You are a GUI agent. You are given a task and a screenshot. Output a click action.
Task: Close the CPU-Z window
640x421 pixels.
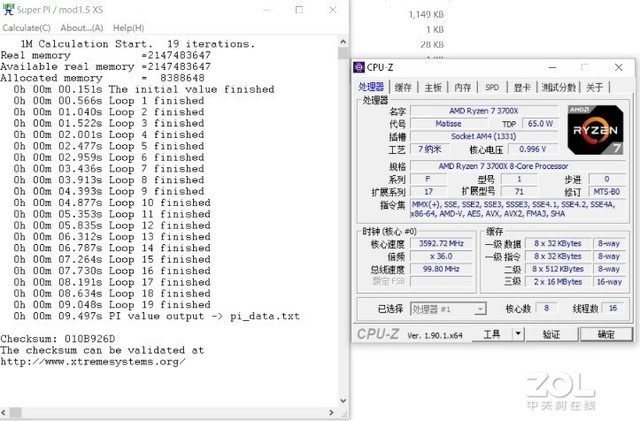tap(619, 67)
